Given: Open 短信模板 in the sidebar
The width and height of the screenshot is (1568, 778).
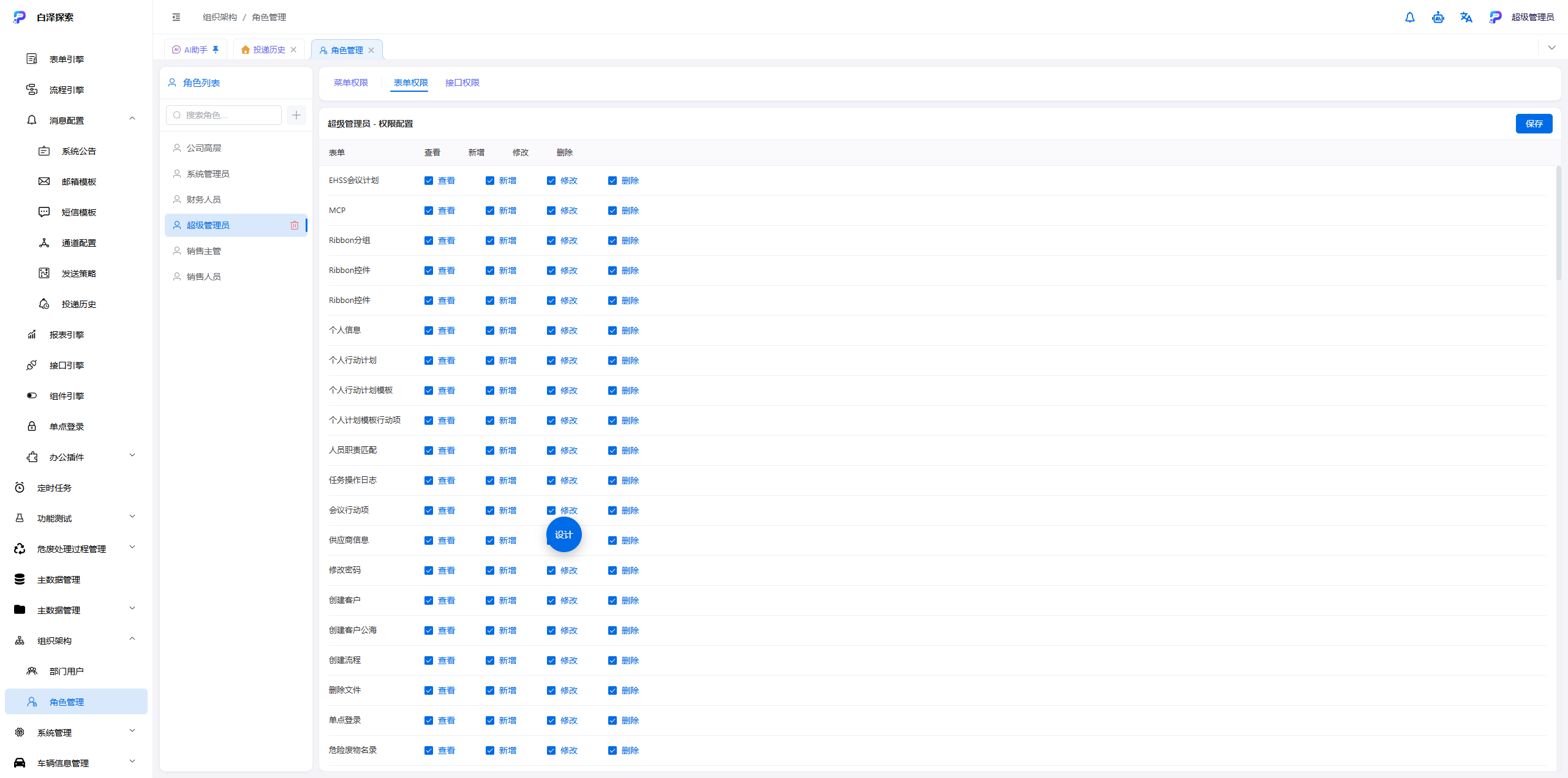Looking at the screenshot, I should [76, 212].
